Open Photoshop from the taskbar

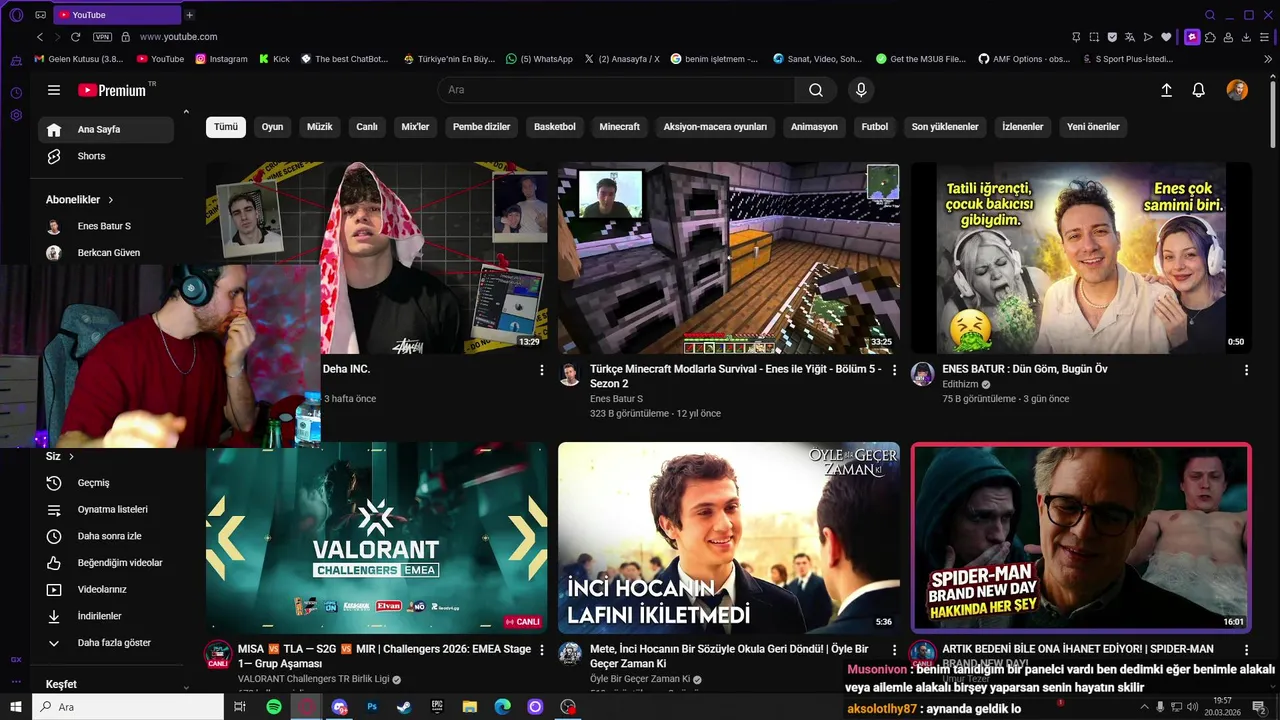pos(372,707)
